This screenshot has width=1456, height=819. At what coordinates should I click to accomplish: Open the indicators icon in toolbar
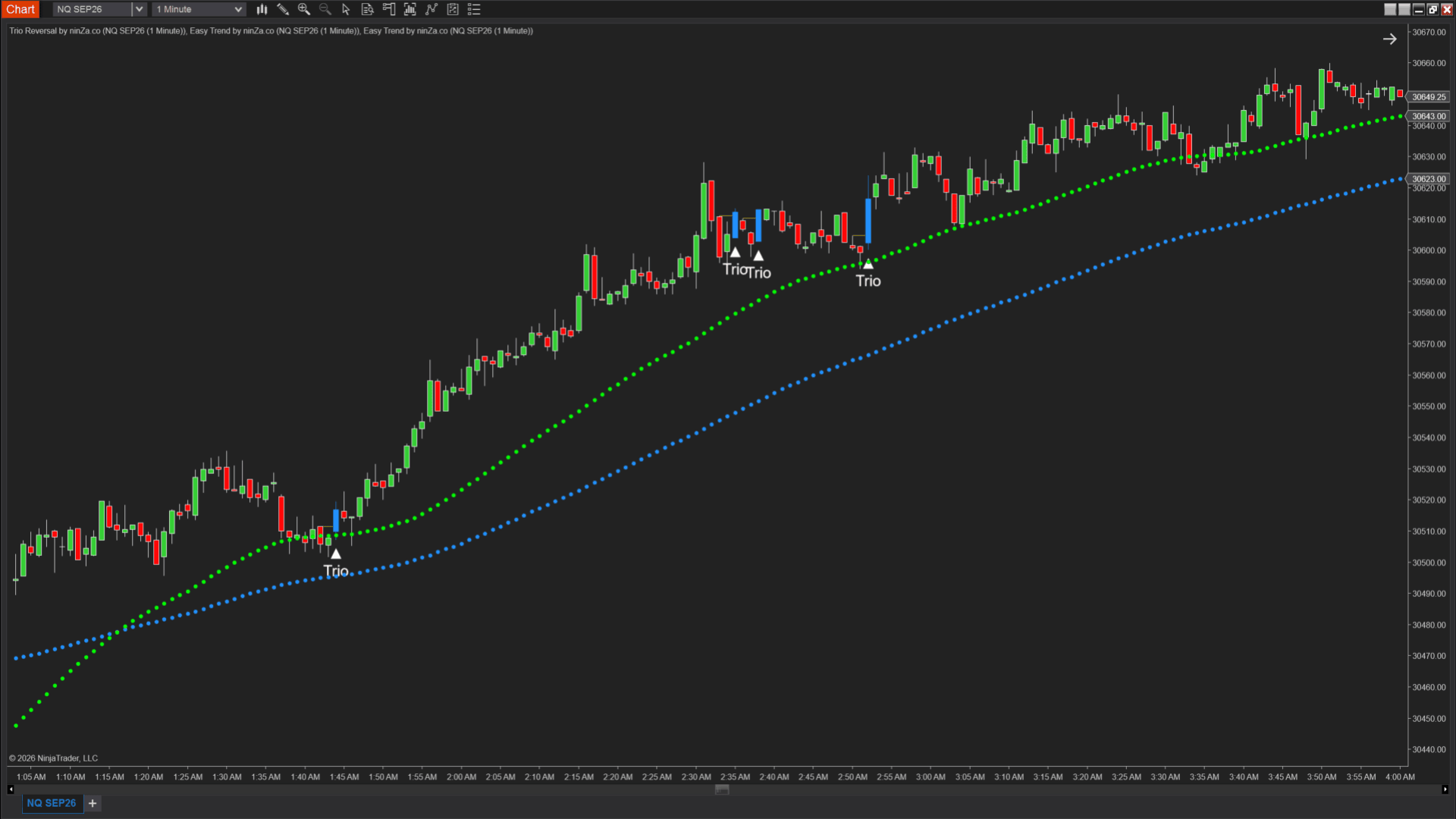(431, 9)
